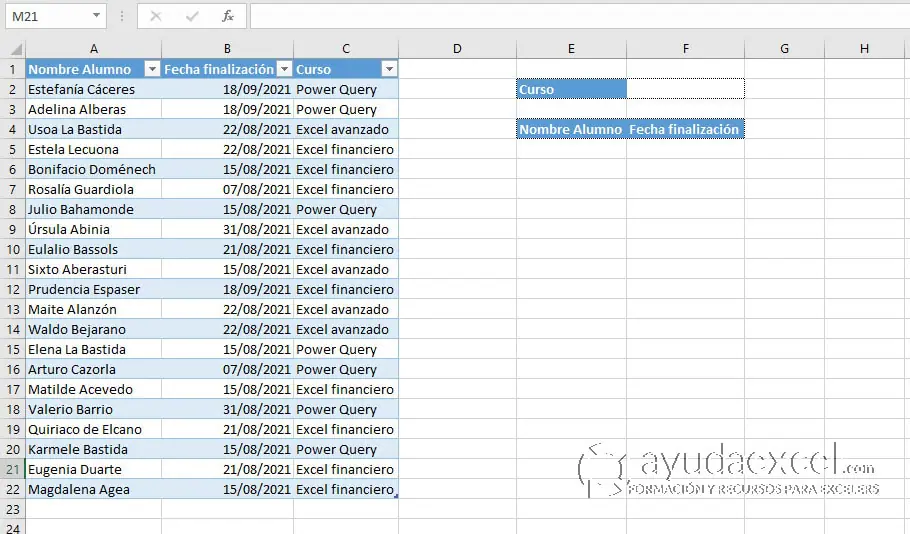Click cell containing Estefanía Cáceres

click(93, 89)
